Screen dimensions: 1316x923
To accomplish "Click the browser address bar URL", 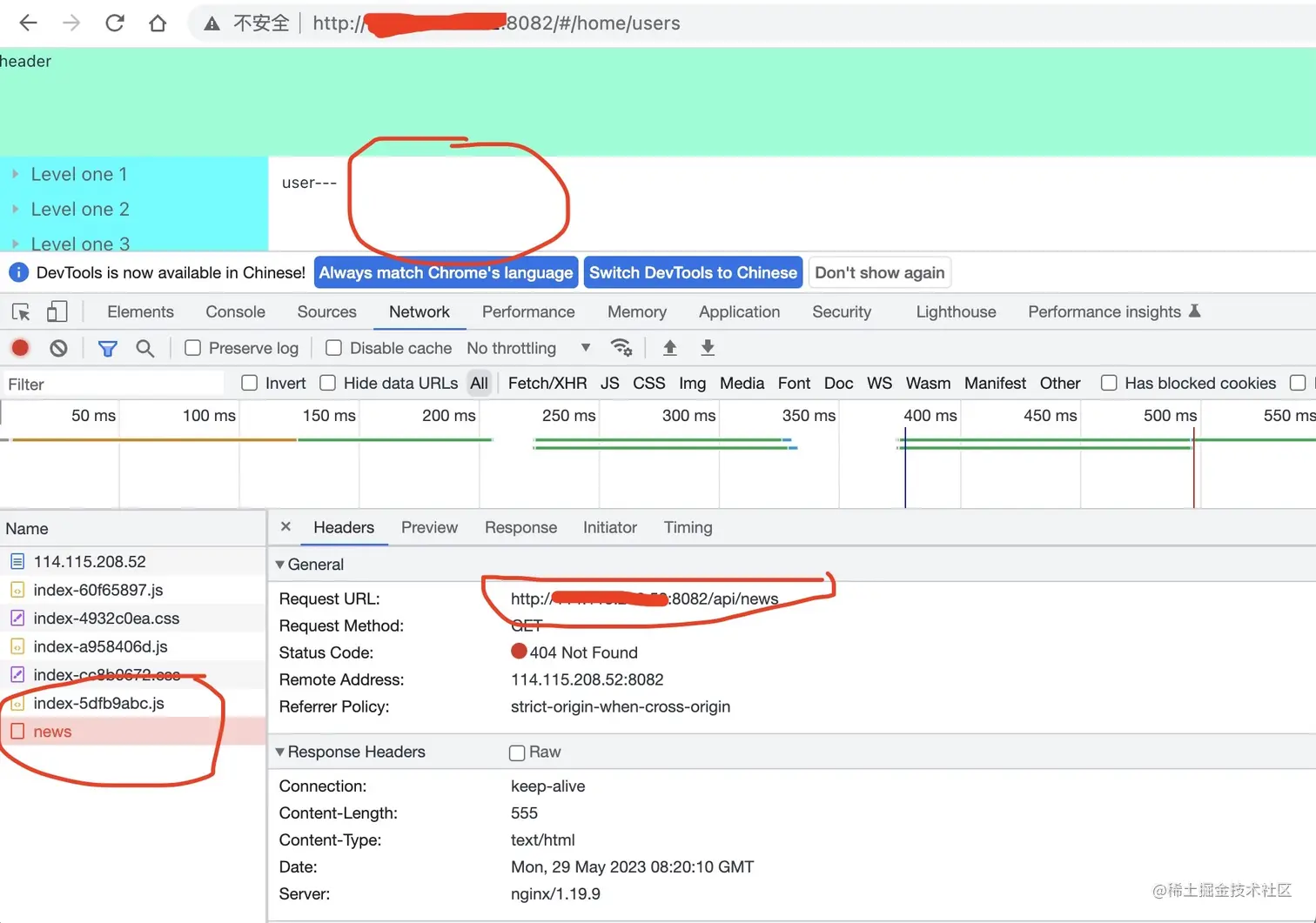I will click(496, 23).
